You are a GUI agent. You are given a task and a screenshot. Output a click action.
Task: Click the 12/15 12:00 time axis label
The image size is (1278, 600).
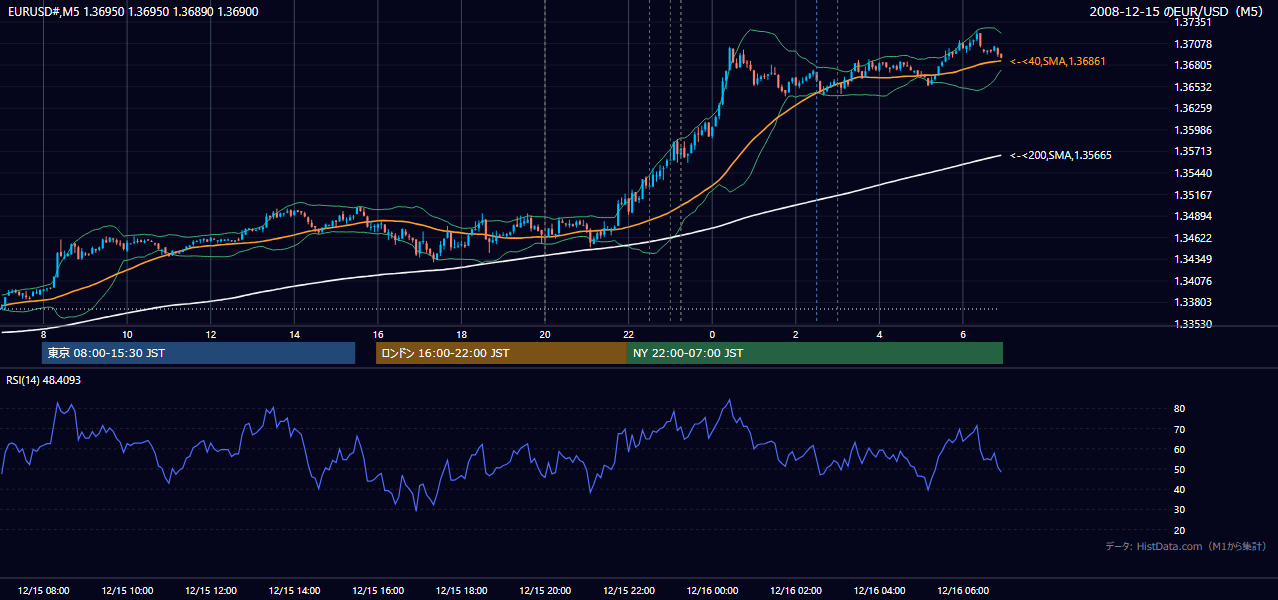(211, 591)
